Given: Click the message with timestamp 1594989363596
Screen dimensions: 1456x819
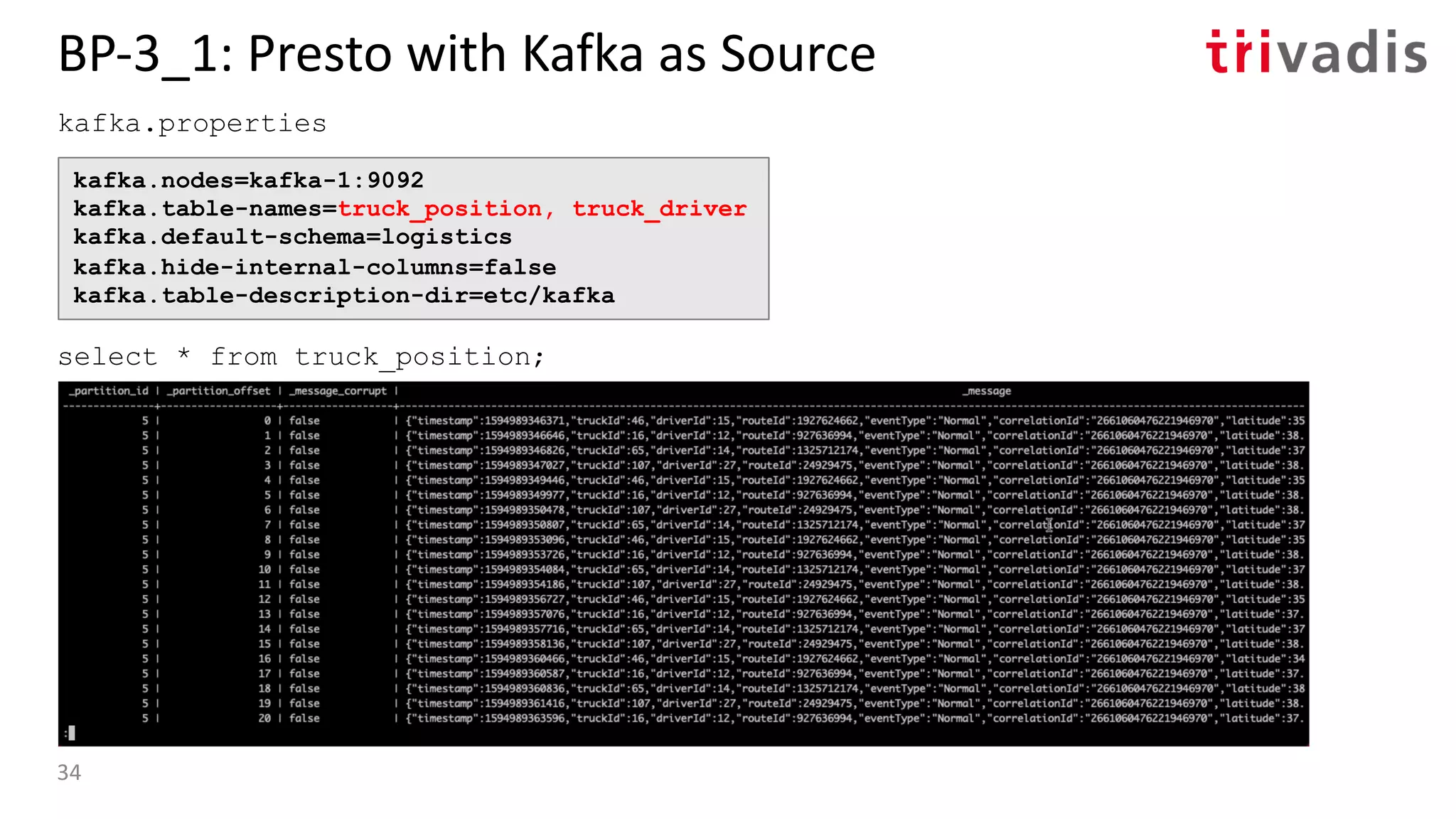Looking at the screenshot, I should 855,718.
